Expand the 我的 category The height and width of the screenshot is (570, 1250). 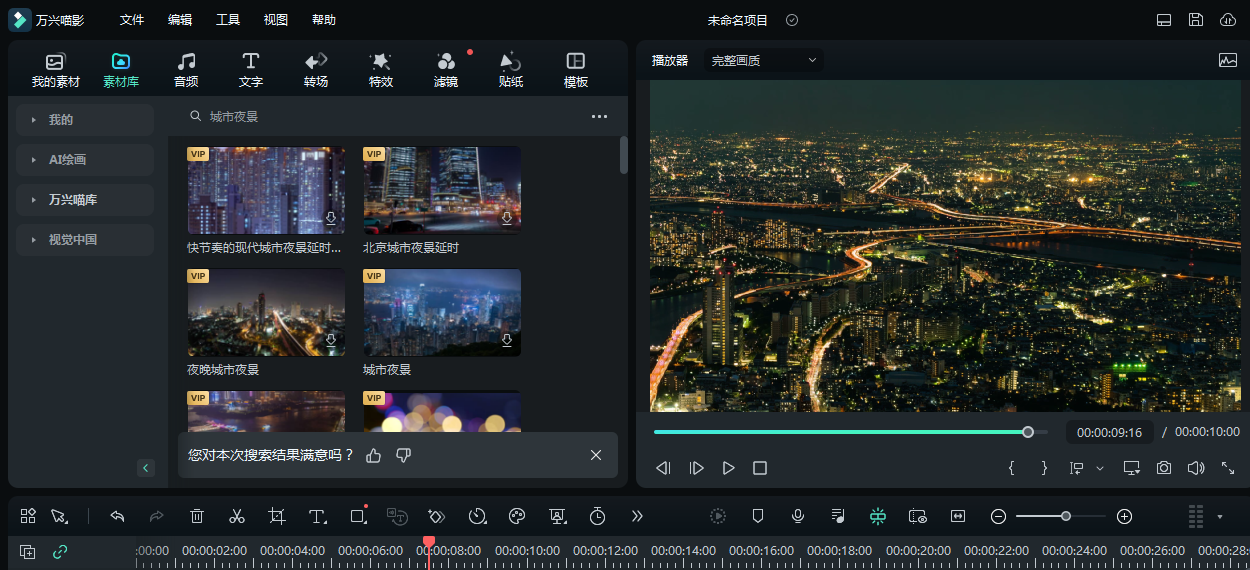tap(85, 120)
